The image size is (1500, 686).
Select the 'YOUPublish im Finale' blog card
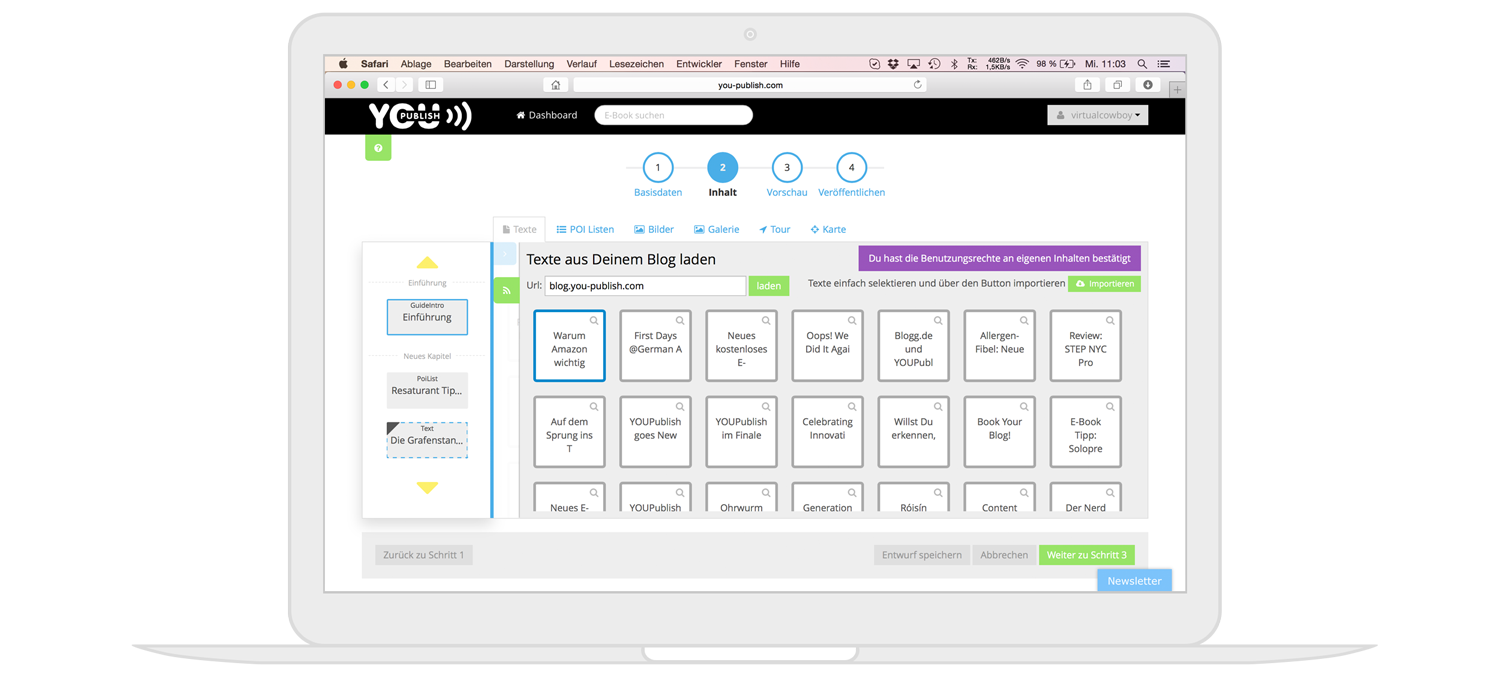click(x=741, y=432)
